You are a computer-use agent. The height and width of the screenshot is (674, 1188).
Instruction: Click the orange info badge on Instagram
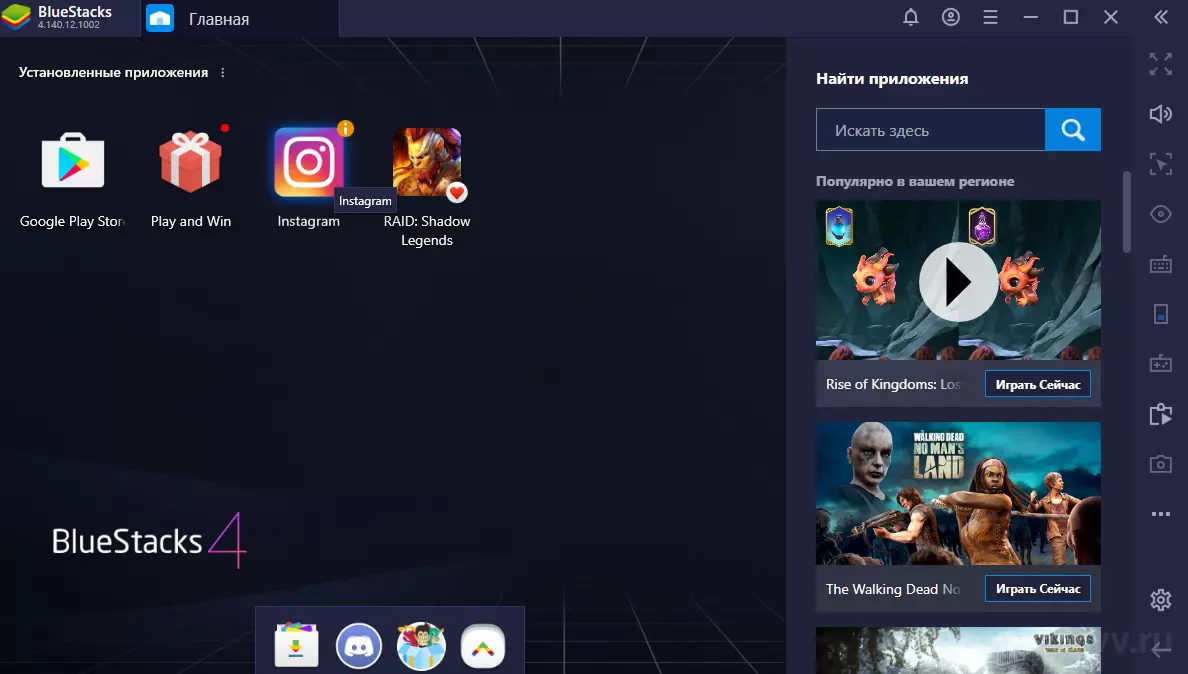click(345, 128)
